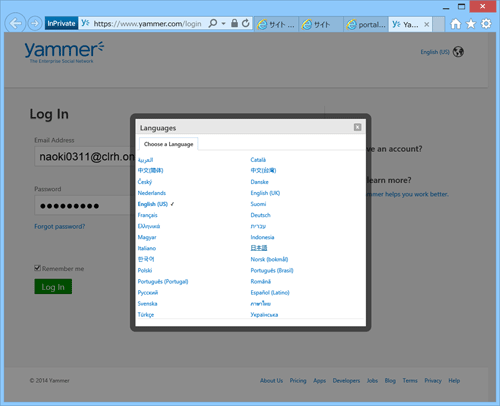
Task: Click the Yammer logo
Action: click(64, 52)
